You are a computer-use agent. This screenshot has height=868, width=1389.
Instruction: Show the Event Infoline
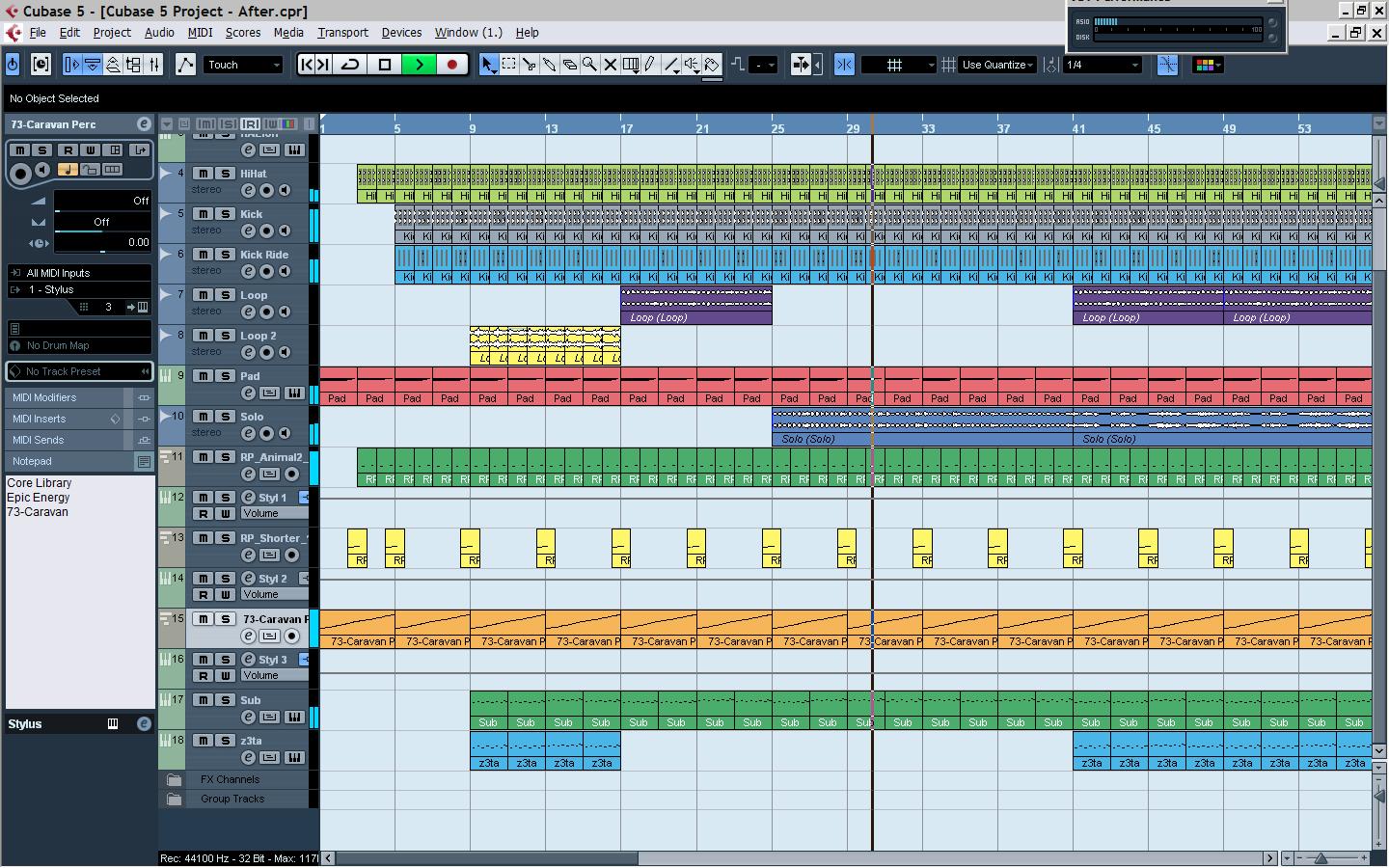[93, 65]
